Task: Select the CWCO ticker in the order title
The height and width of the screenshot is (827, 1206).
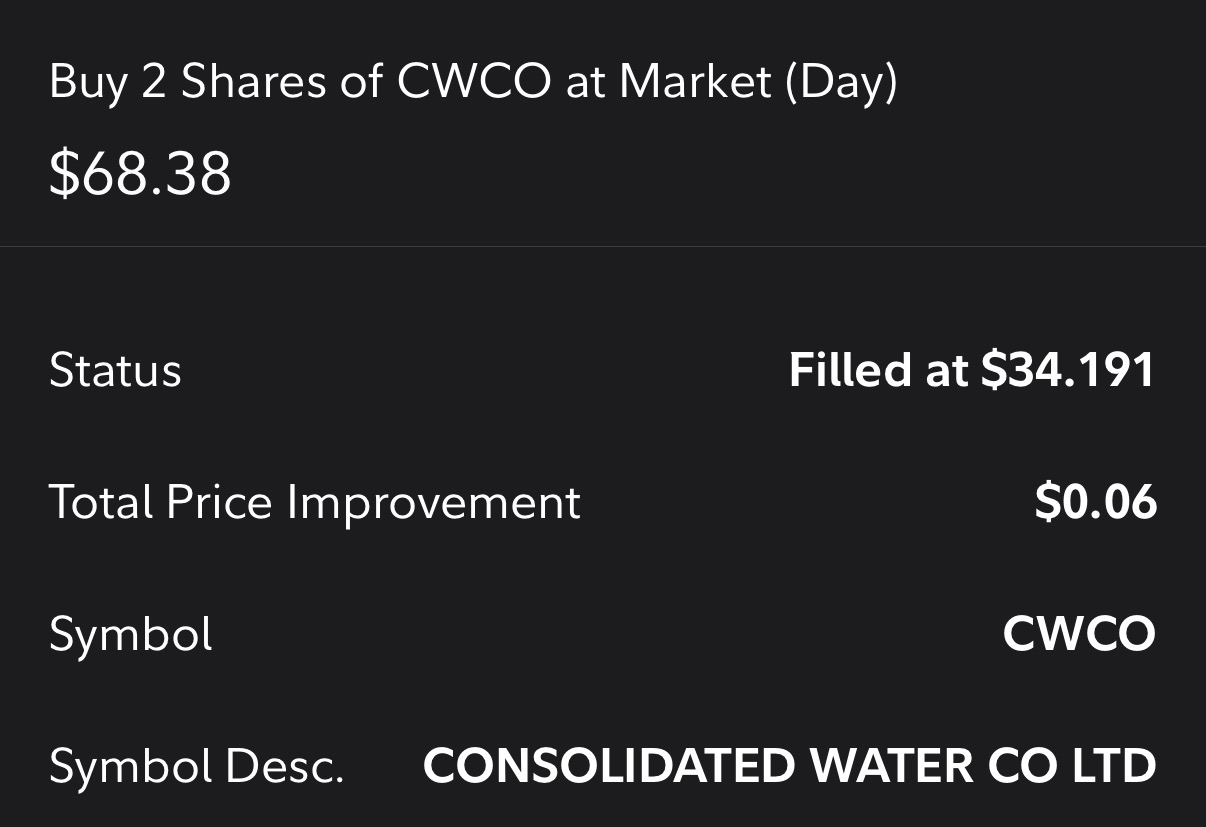Action: point(473,81)
